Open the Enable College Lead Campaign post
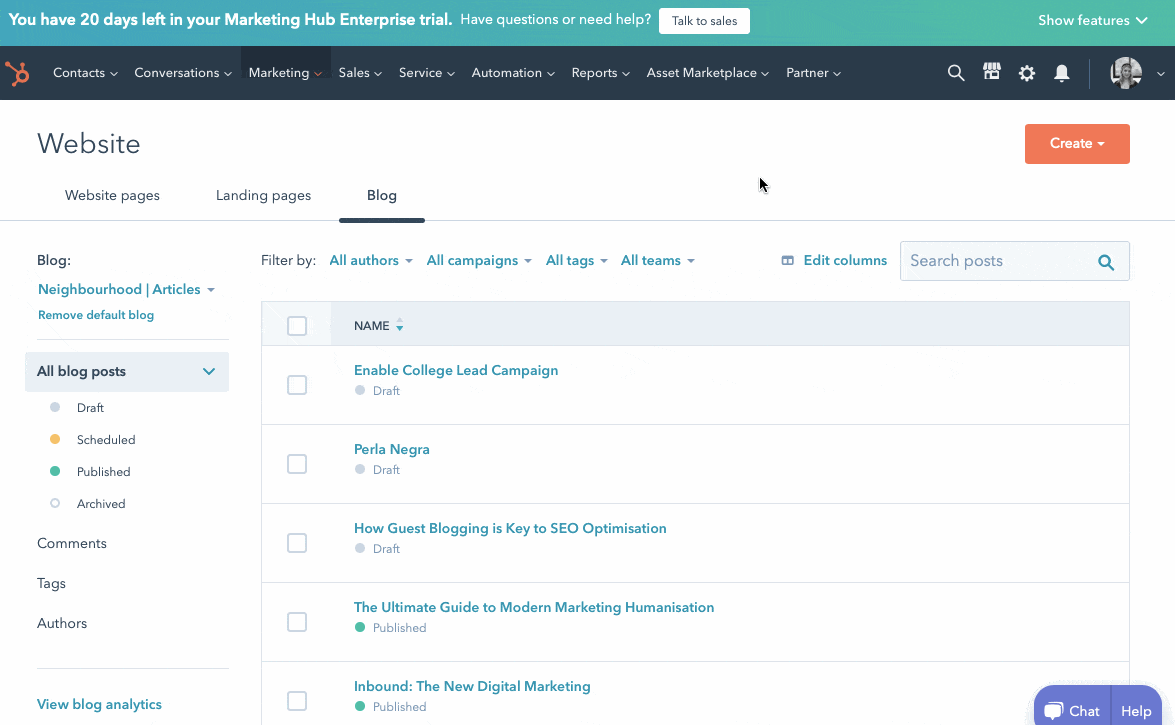Viewport: 1175px width, 725px height. tap(456, 370)
